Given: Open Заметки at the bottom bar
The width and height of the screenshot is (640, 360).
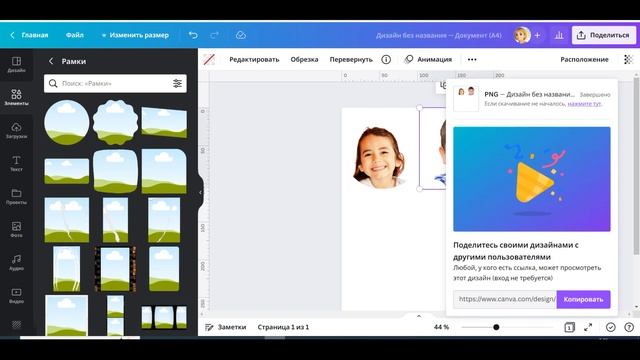Looking at the screenshot, I should click(x=226, y=327).
